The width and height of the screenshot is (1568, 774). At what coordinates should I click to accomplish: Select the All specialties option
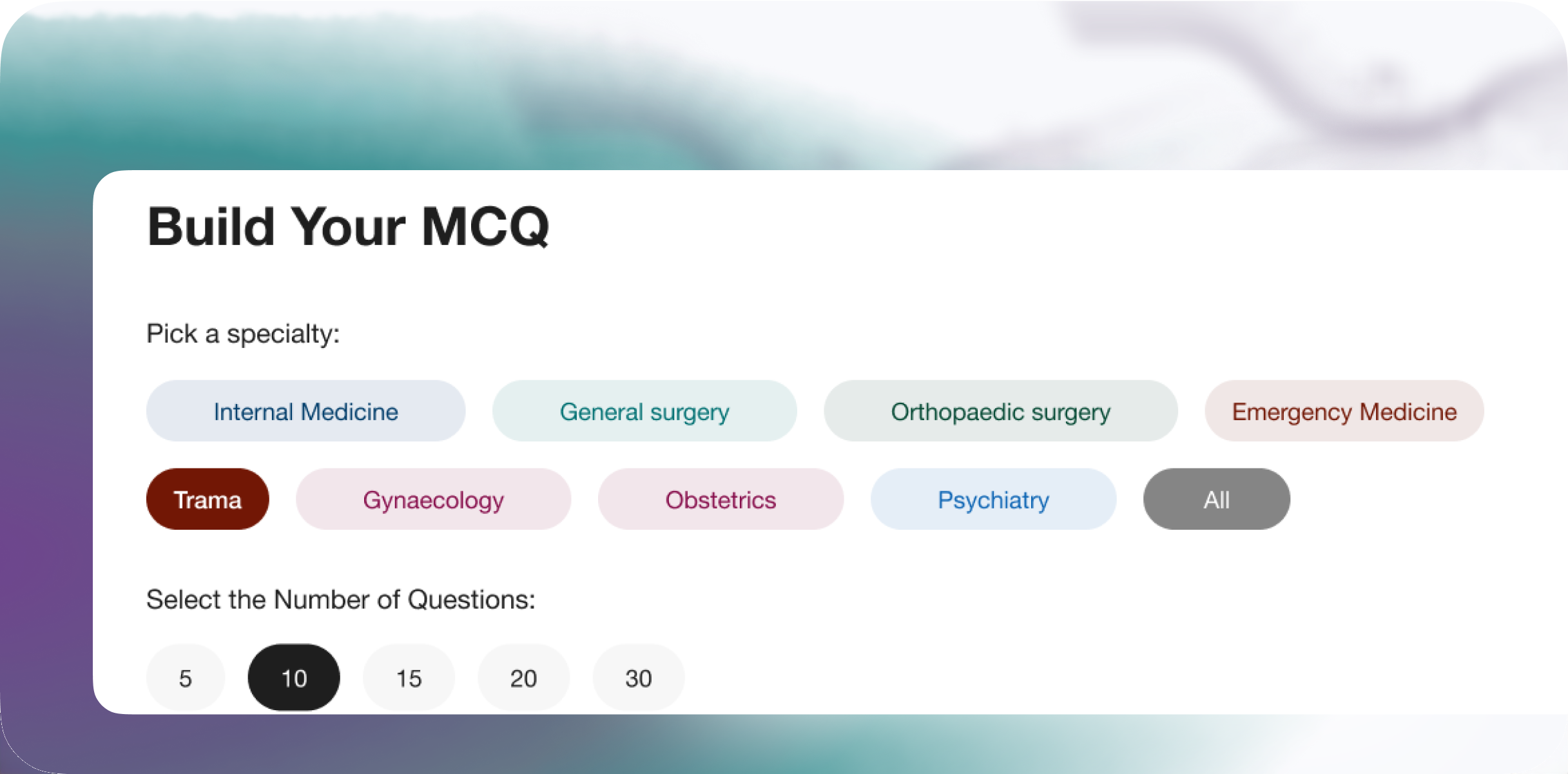pyautogui.click(x=1216, y=499)
